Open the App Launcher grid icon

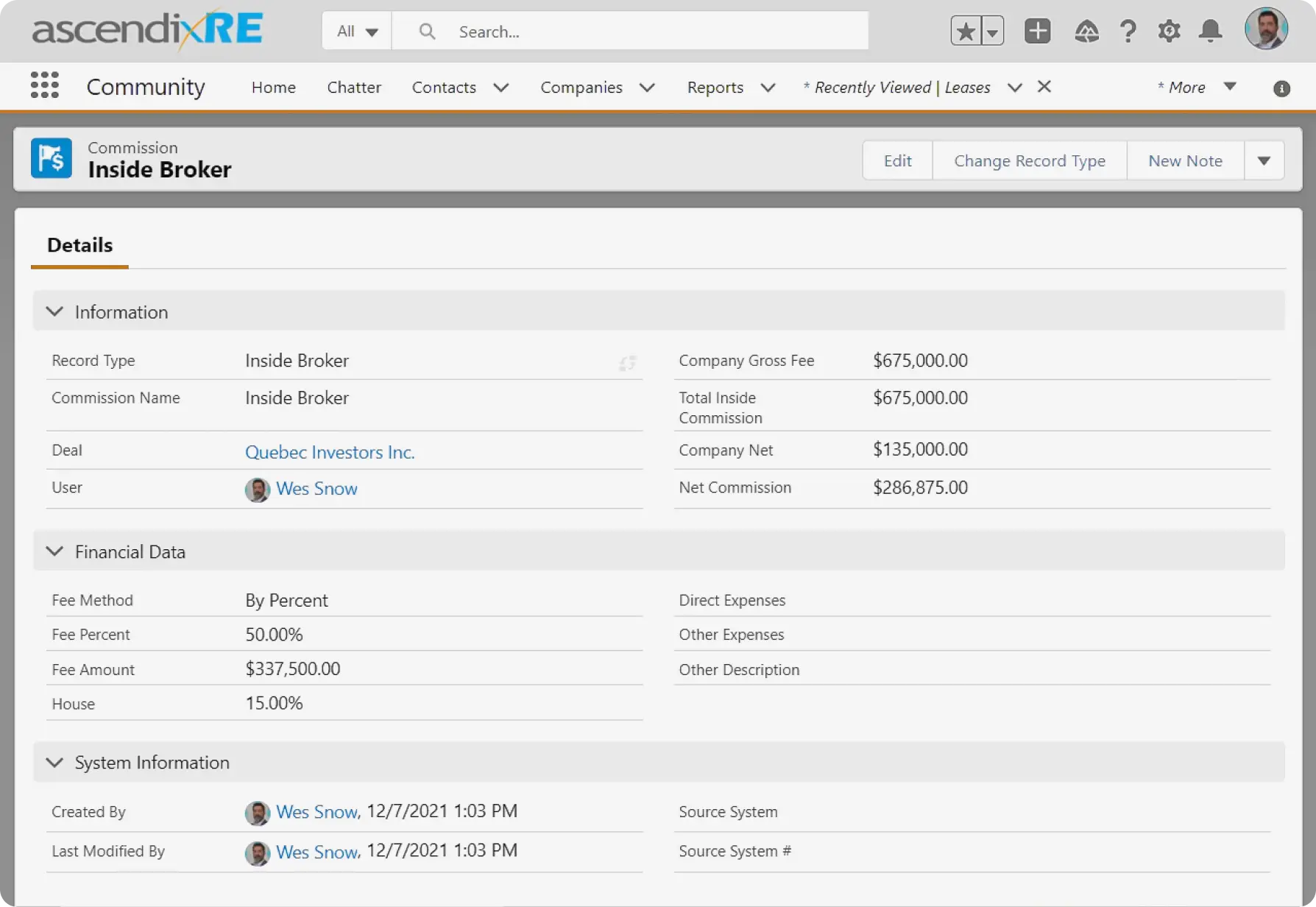click(x=45, y=85)
